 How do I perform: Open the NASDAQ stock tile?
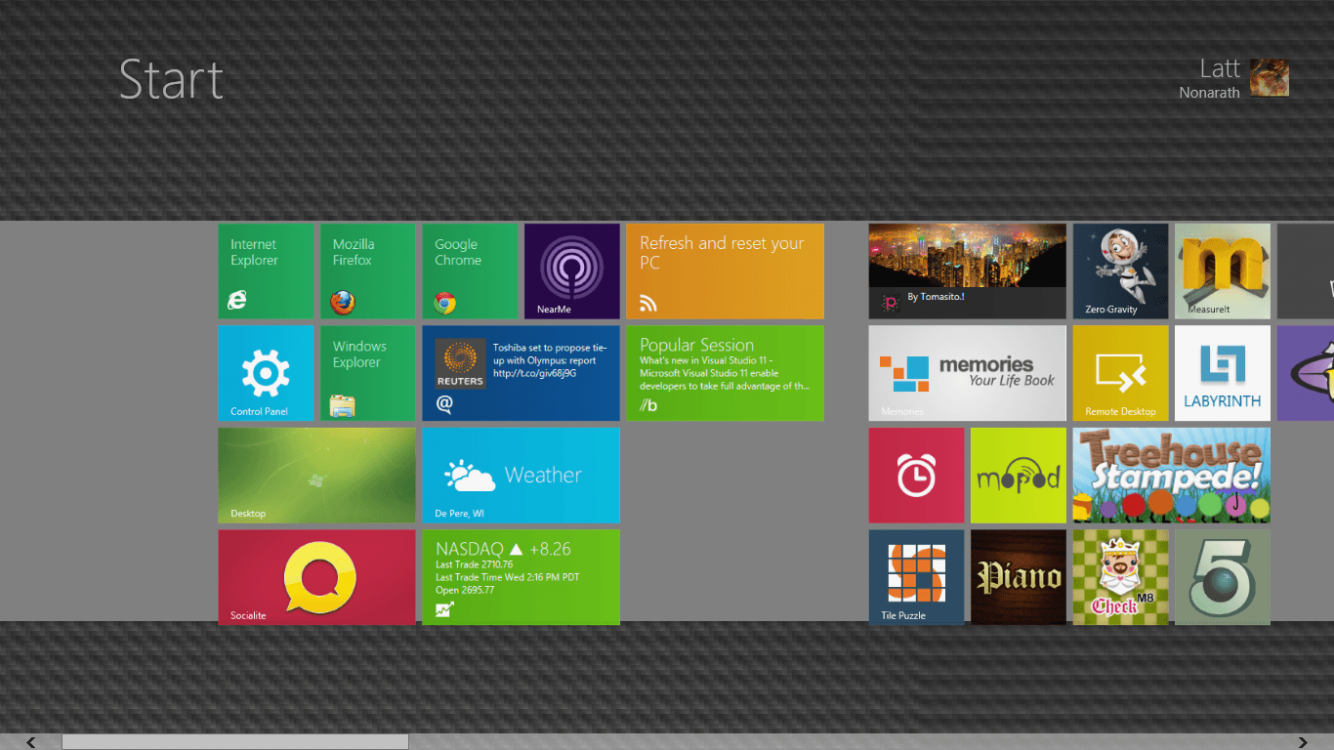point(520,577)
